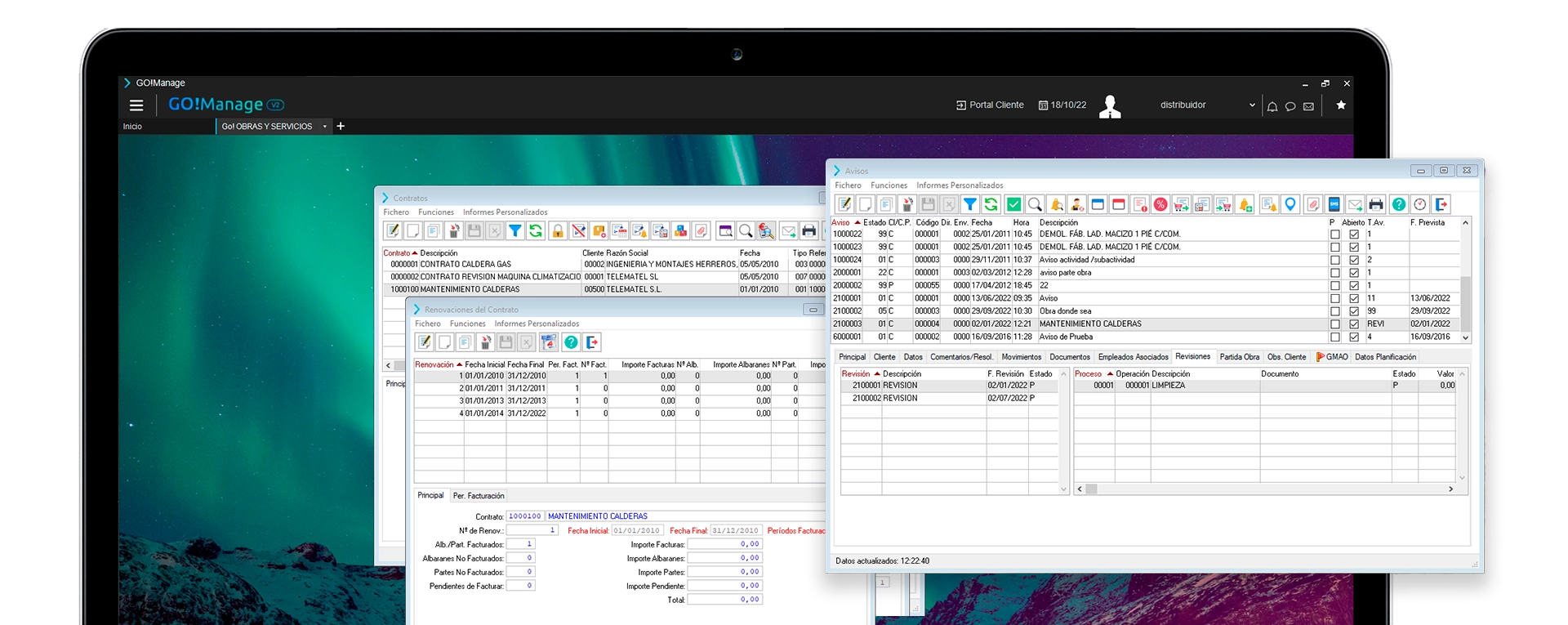Click edit record icon in Avisos toolbar
The image size is (1568, 625).
(x=844, y=204)
